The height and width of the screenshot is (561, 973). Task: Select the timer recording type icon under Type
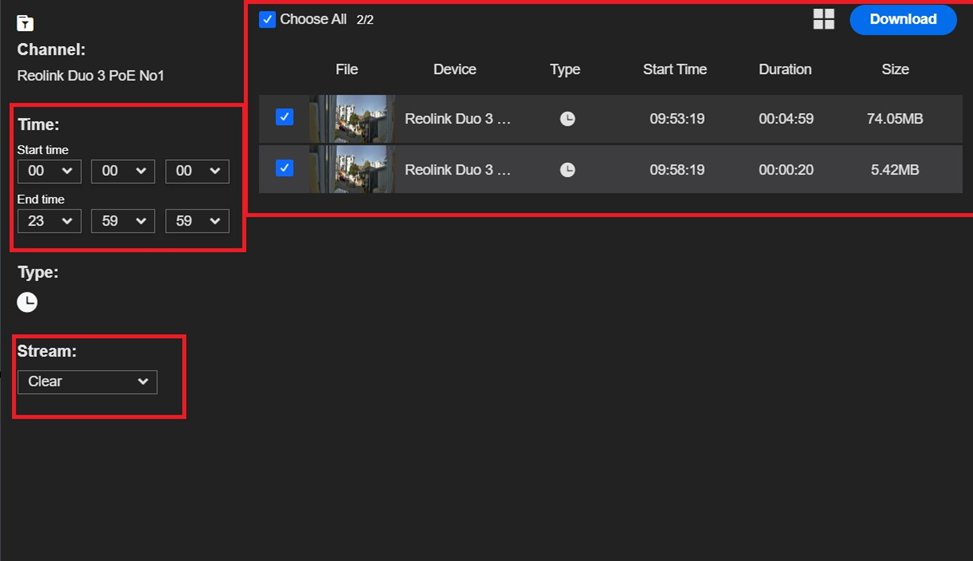(x=27, y=302)
